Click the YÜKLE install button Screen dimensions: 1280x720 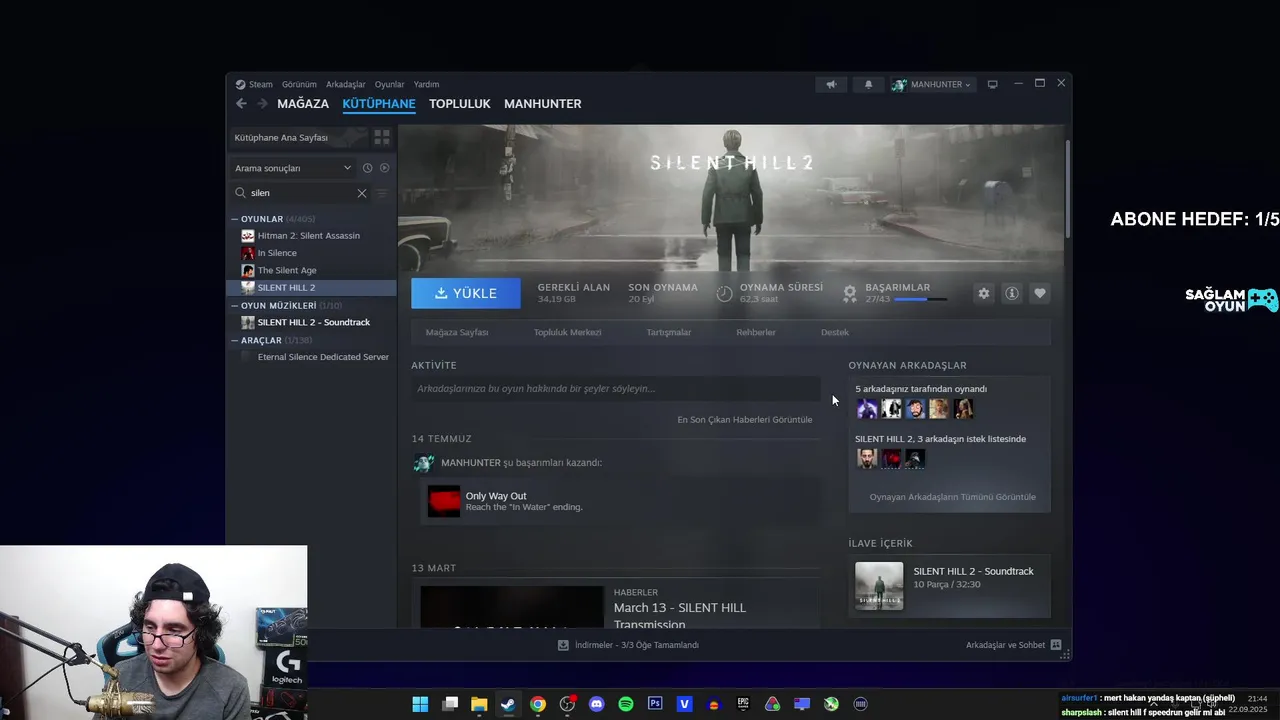pos(466,293)
